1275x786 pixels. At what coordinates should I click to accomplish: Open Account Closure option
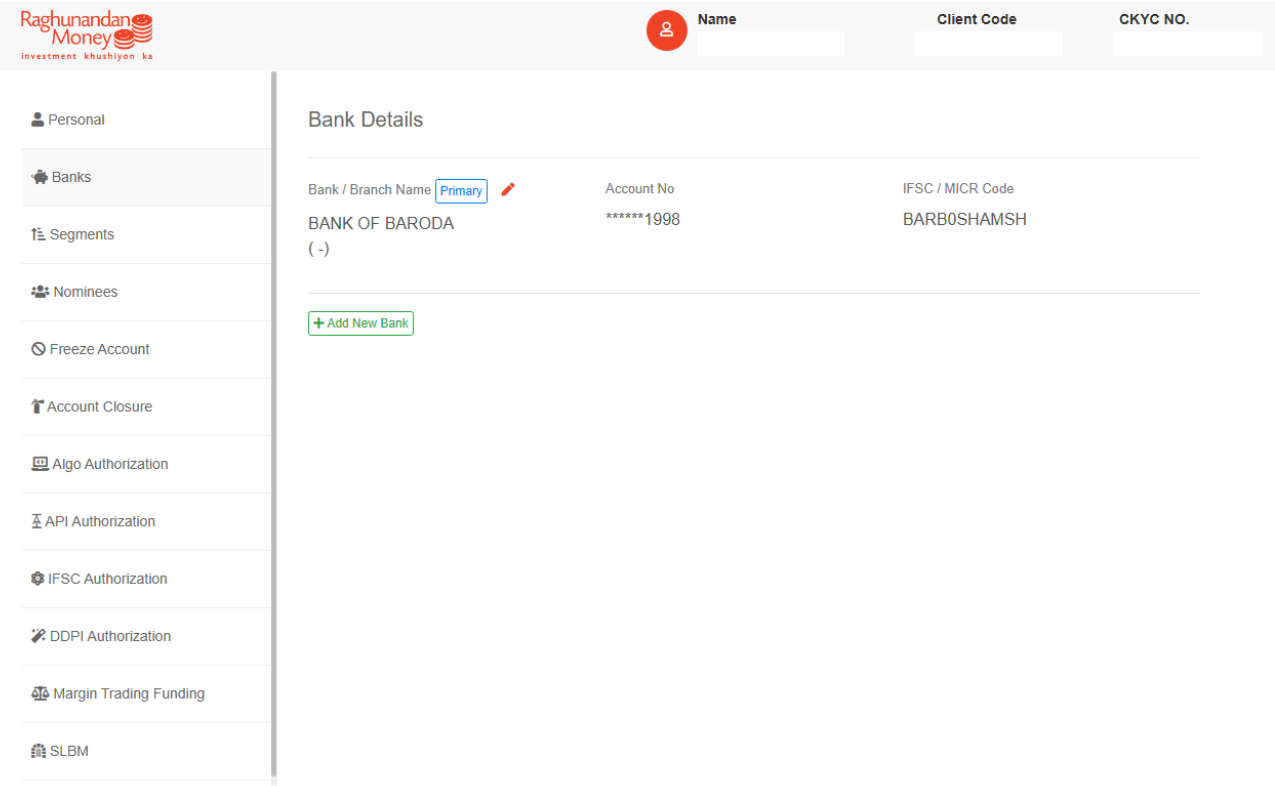pos(146,407)
